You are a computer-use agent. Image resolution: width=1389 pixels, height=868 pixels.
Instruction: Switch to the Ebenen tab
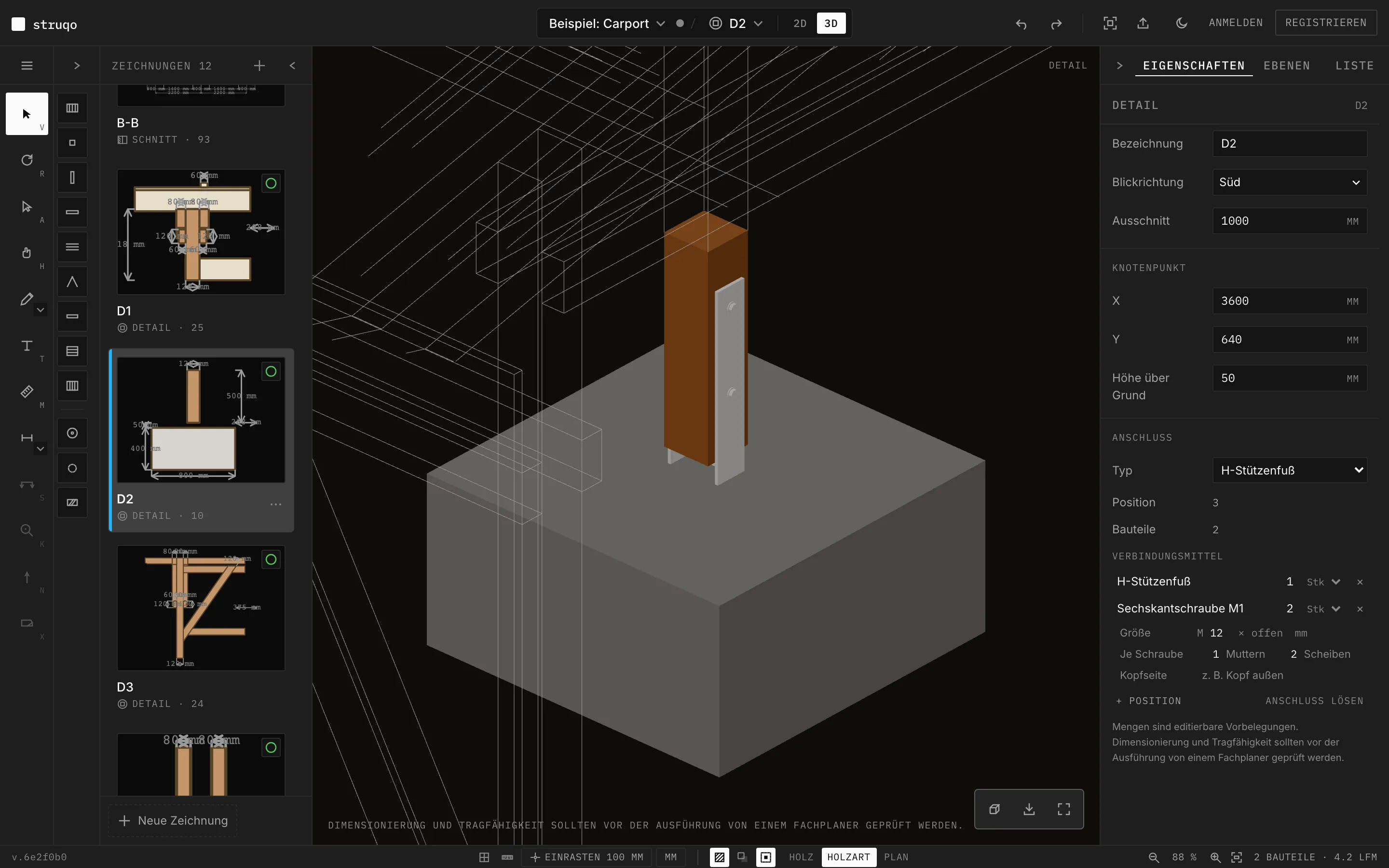(1286, 66)
